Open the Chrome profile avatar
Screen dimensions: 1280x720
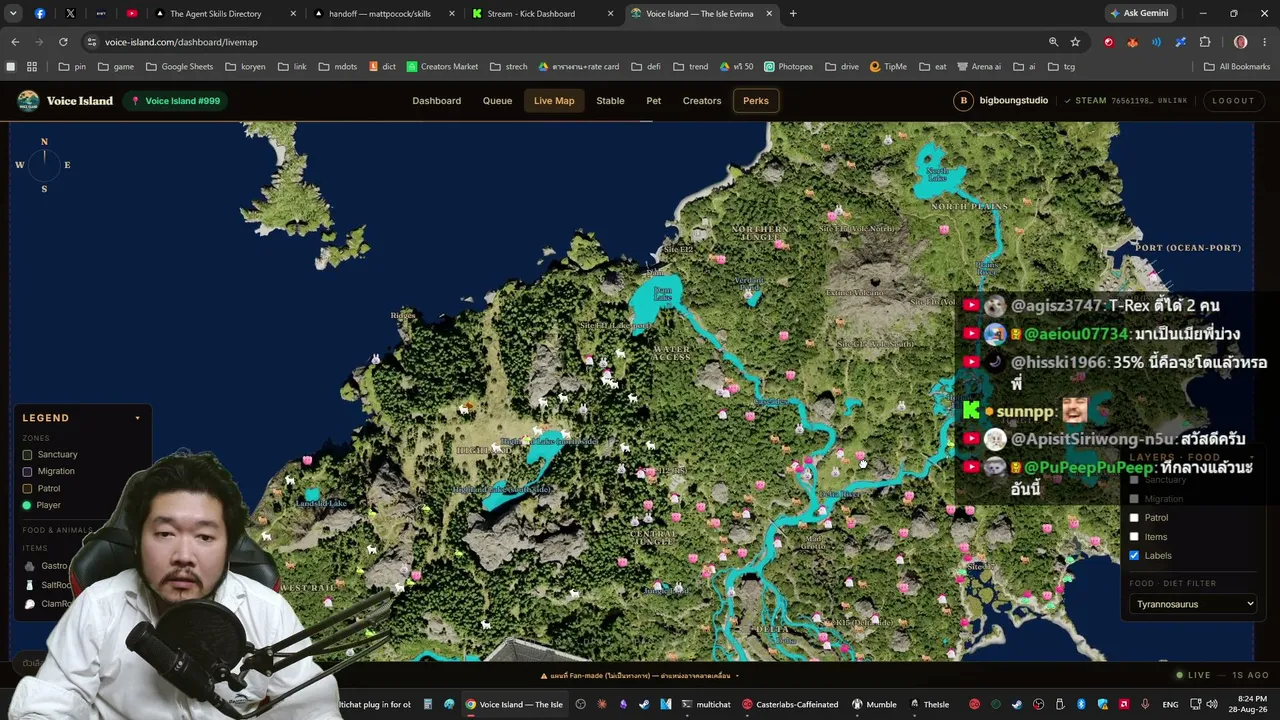tap(1240, 42)
